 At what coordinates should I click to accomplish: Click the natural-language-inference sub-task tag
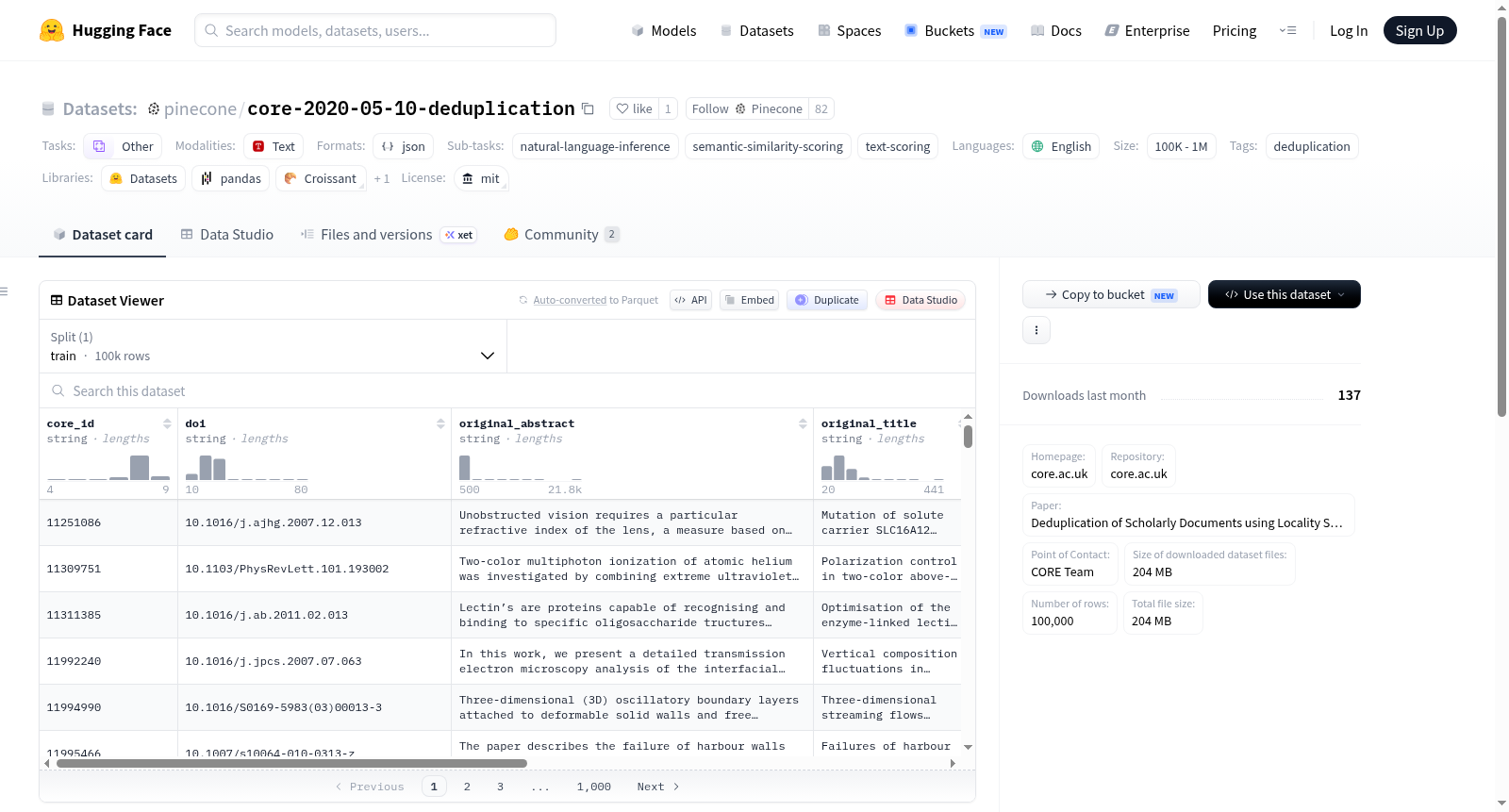(595, 146)
